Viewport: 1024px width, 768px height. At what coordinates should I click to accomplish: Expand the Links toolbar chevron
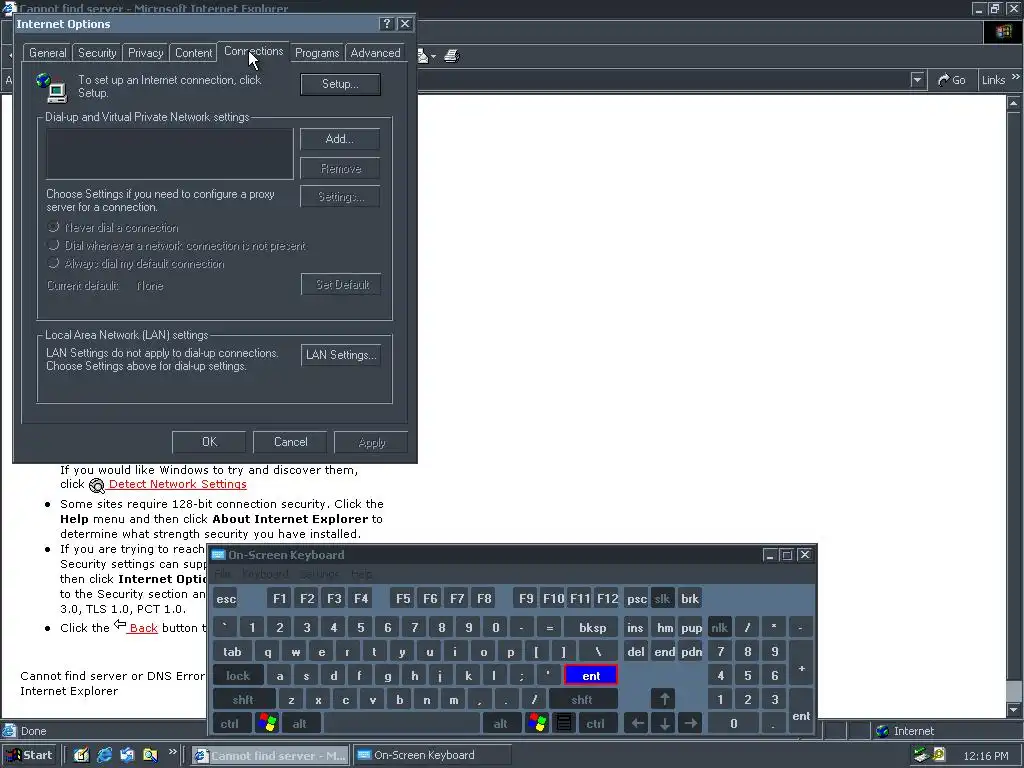pos(1016,76)
